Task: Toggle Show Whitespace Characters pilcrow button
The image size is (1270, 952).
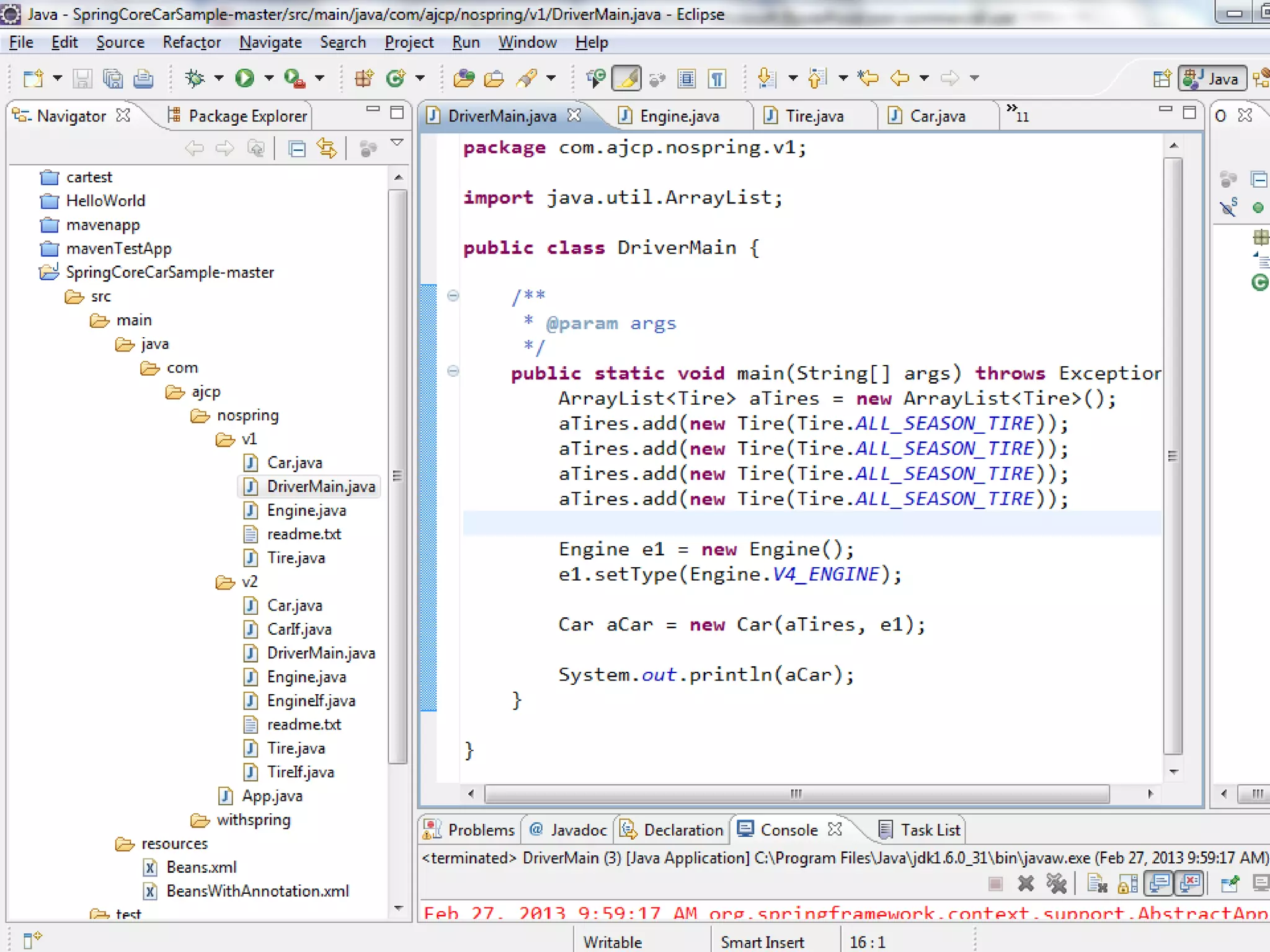Action: (717, 79)
